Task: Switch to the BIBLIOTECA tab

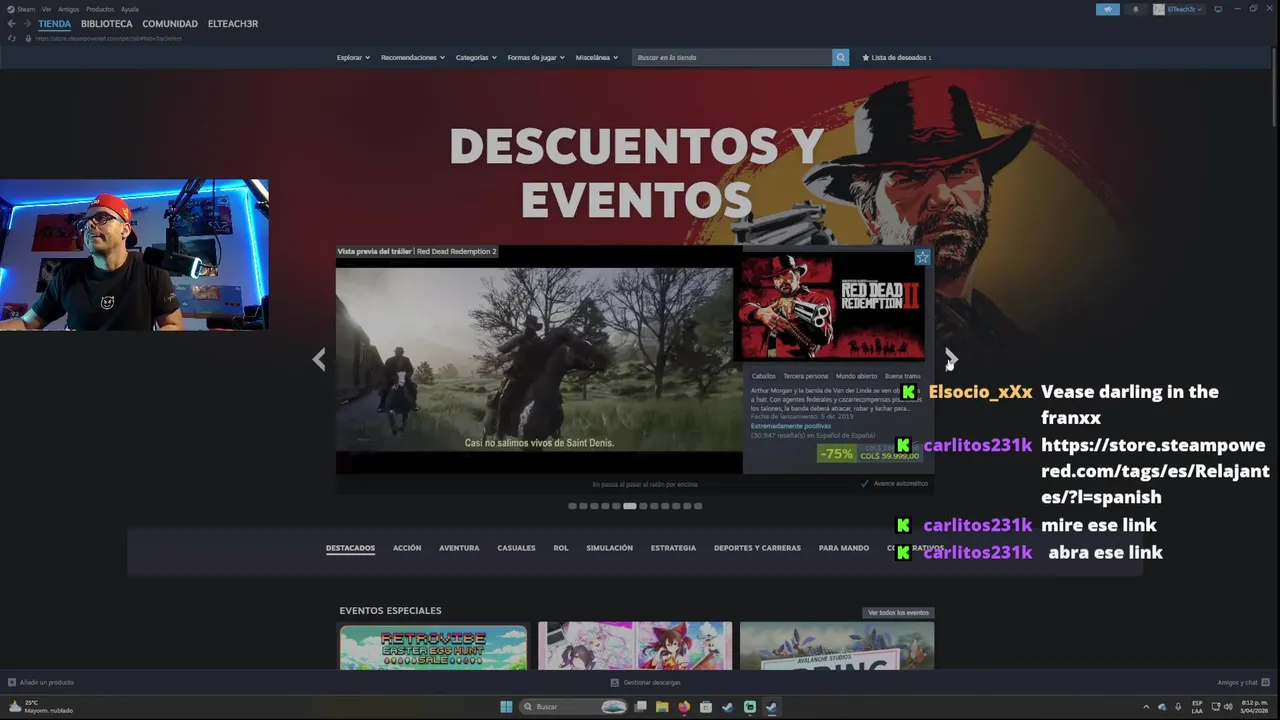Action: [x=106, y=24]
